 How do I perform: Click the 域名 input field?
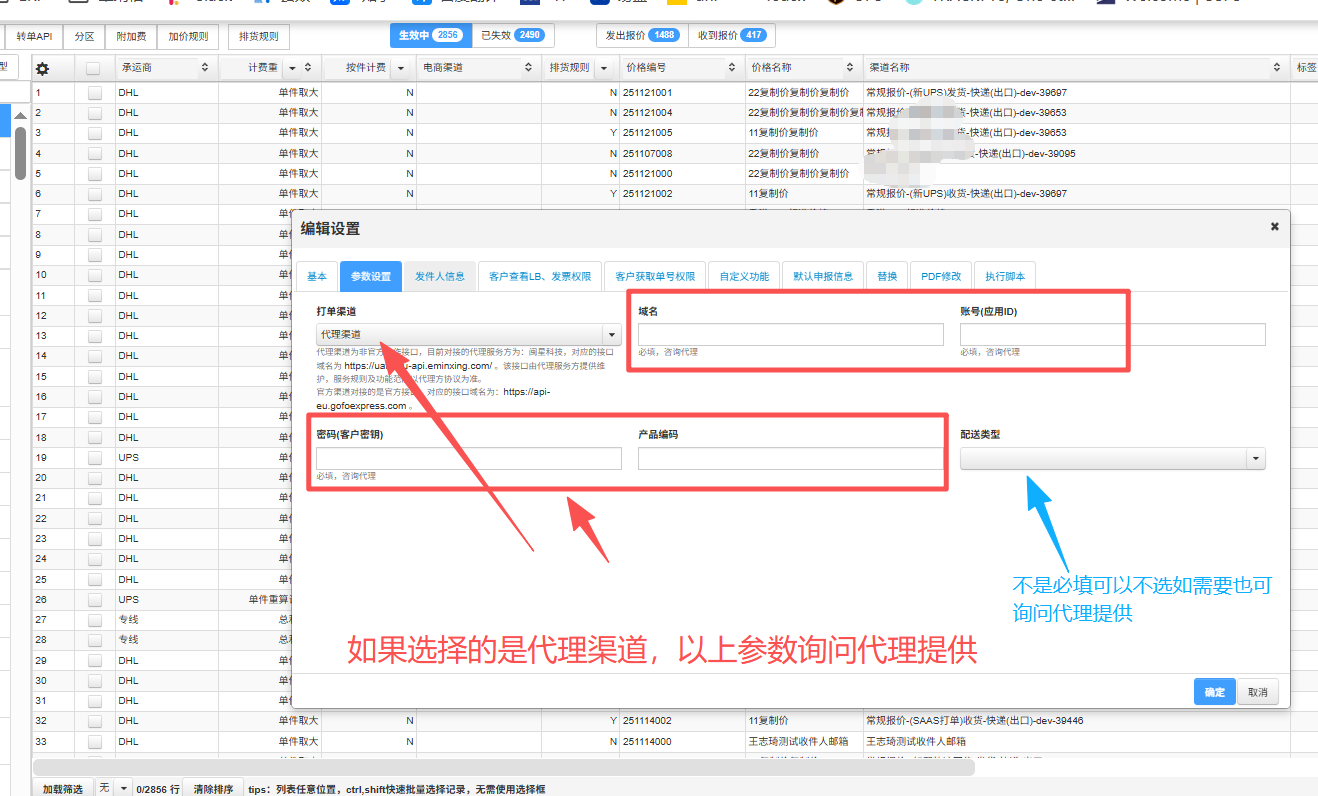pos(791,334)
